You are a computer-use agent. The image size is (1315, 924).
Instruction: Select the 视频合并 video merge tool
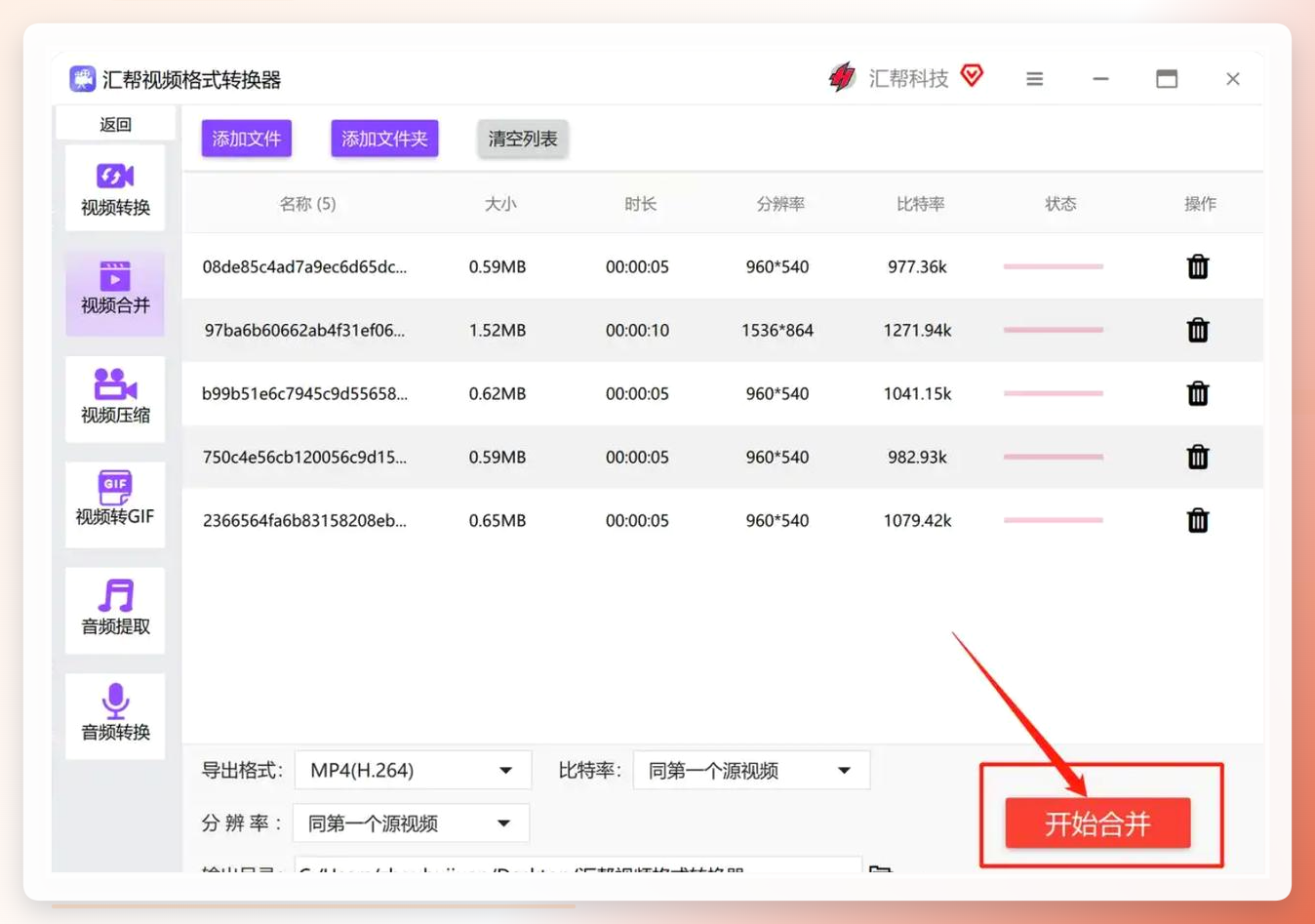(115, 293)
